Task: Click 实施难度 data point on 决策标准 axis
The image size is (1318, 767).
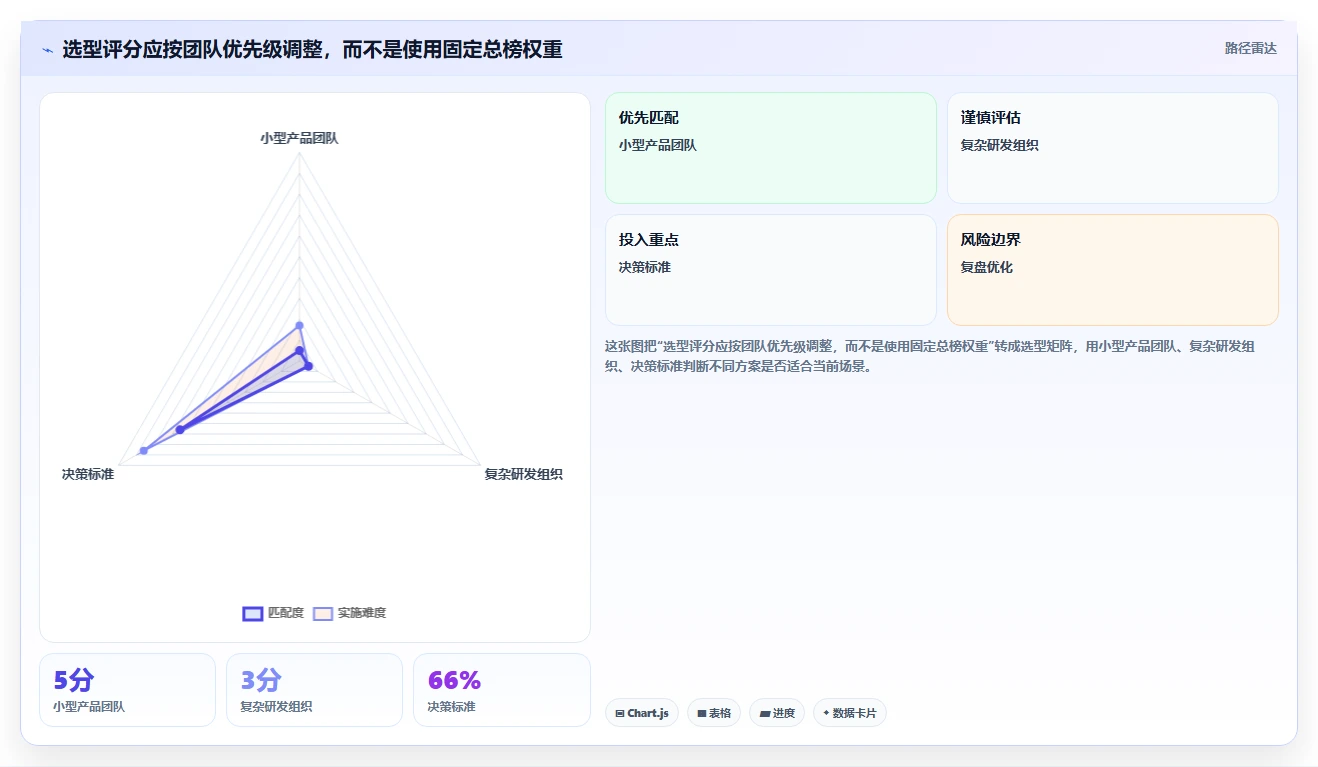Action: 144,451
